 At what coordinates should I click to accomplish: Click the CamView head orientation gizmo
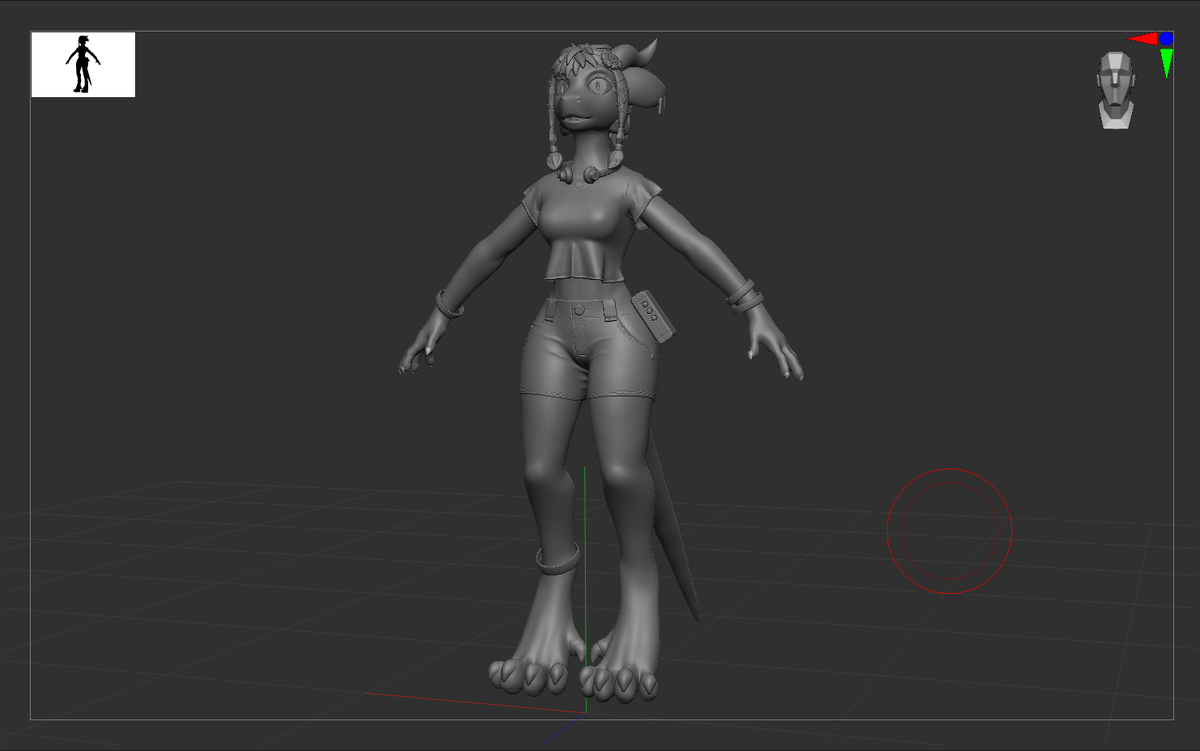[1116, 90]
